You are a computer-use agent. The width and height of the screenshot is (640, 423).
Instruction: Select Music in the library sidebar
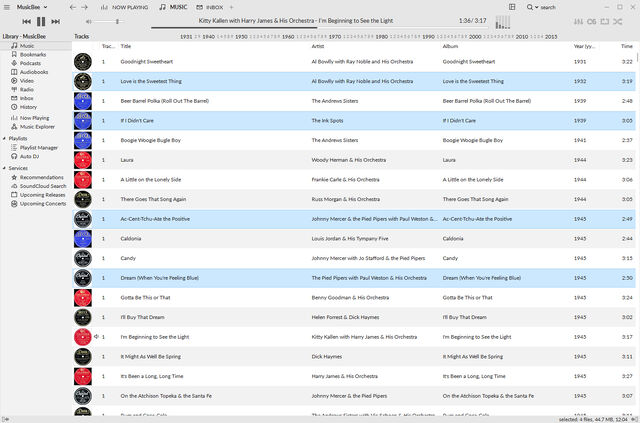click(36, 46)
